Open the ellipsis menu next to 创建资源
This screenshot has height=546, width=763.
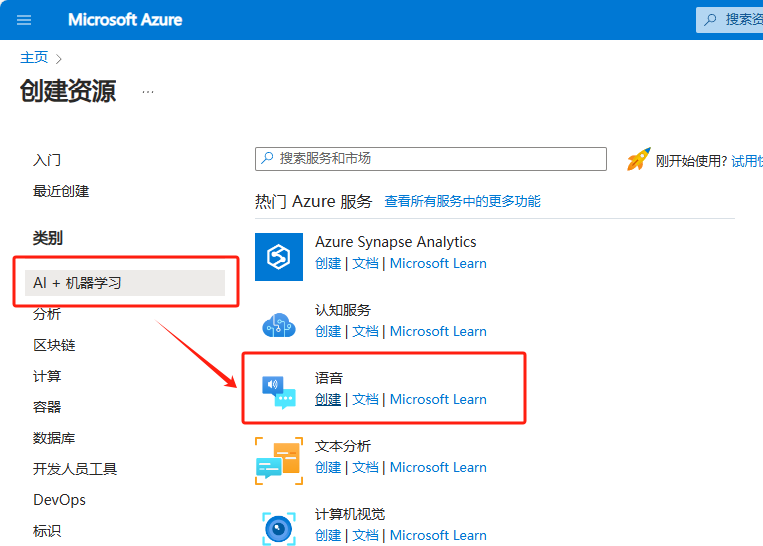[x=148, y=91]
